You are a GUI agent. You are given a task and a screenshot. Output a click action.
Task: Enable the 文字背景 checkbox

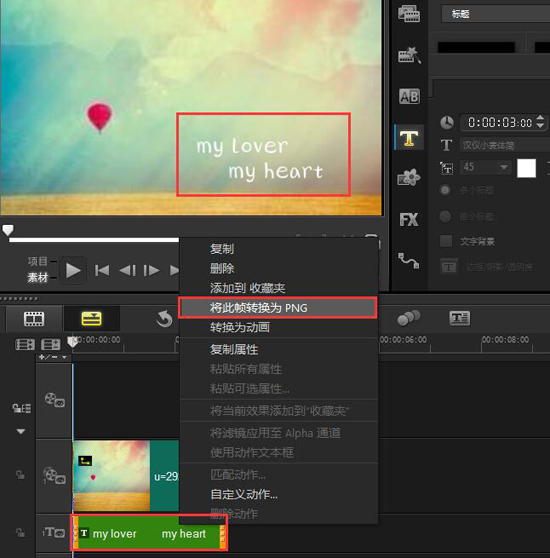446,241
